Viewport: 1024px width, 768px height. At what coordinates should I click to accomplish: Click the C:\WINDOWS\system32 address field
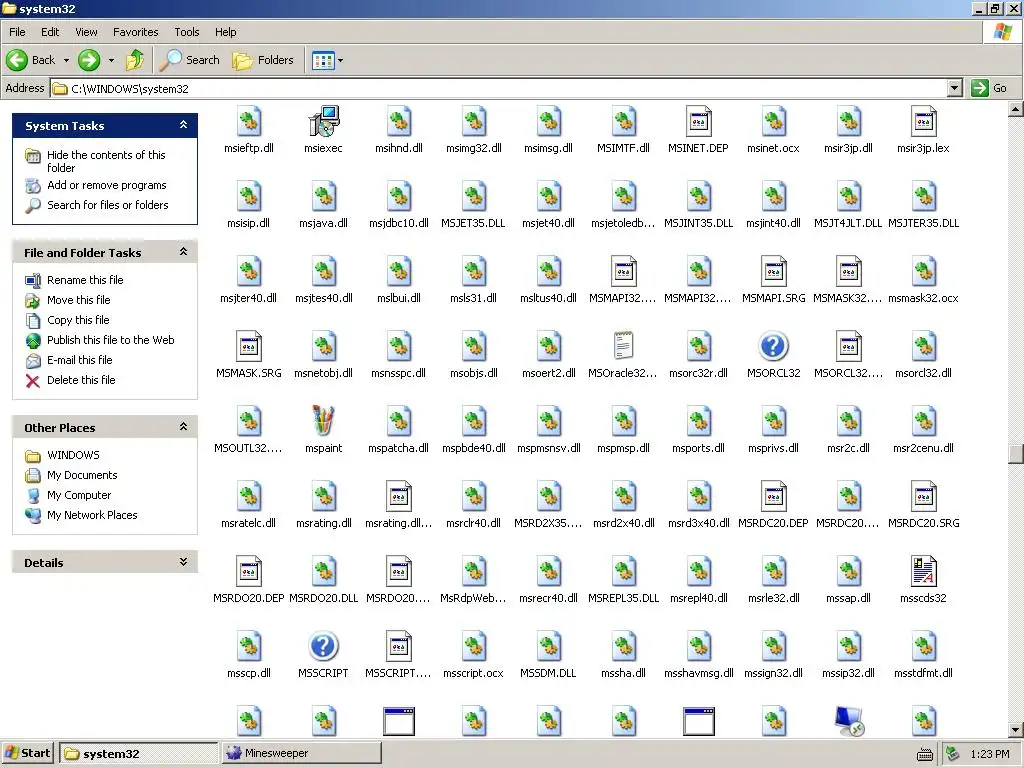(x=500, y=88)
